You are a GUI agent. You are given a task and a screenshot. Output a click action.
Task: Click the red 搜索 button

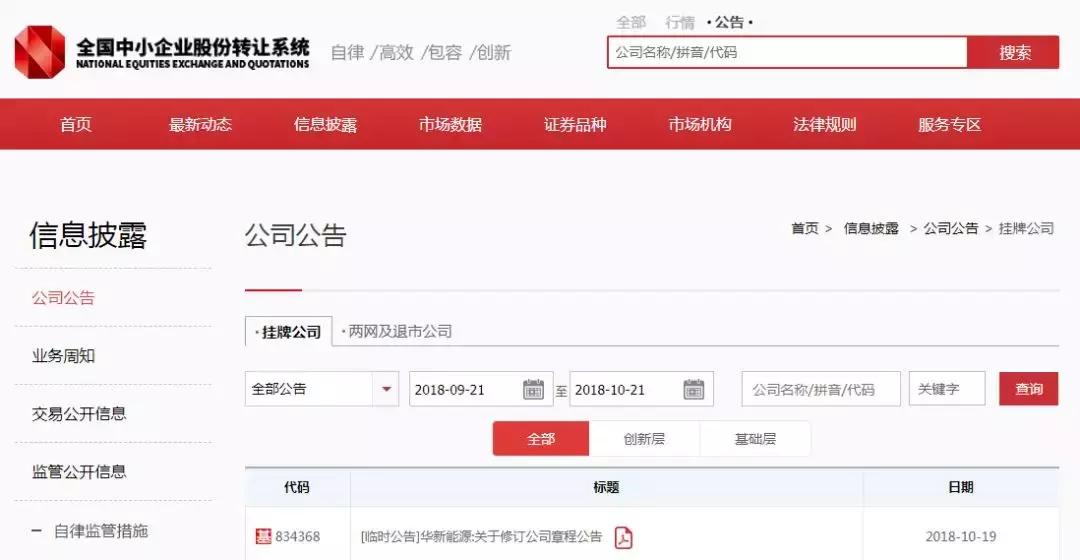click(1014, 52)
